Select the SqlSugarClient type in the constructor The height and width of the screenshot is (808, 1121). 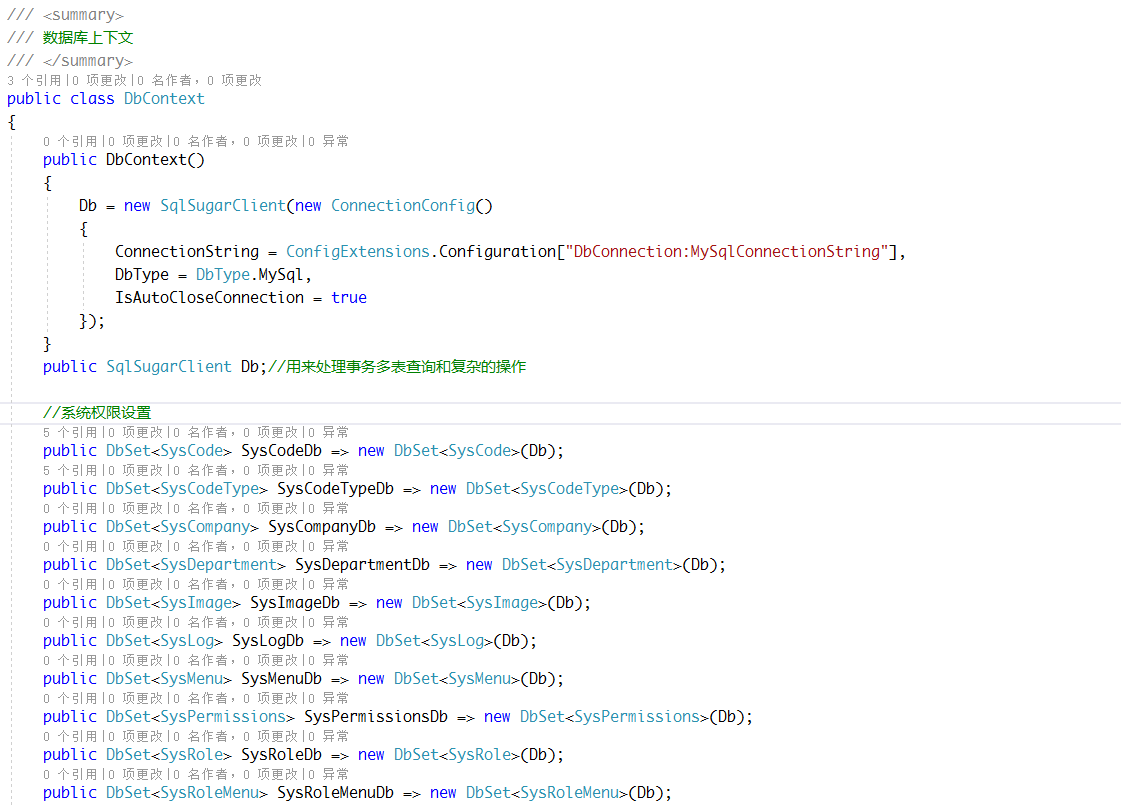[222, 206]
